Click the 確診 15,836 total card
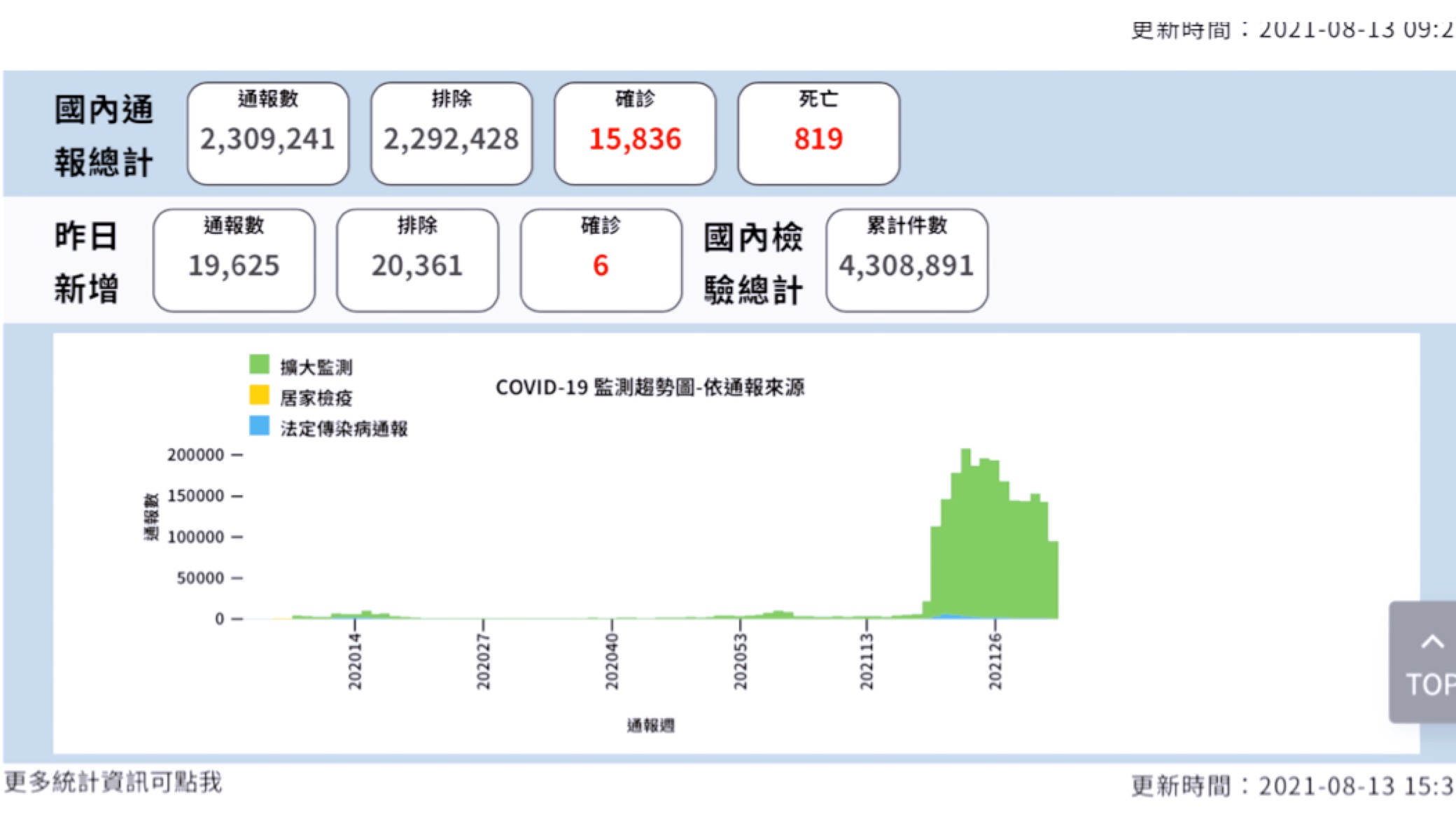Image resolution: width=1456 pixels, height=819 pixels. pos(635,134)
